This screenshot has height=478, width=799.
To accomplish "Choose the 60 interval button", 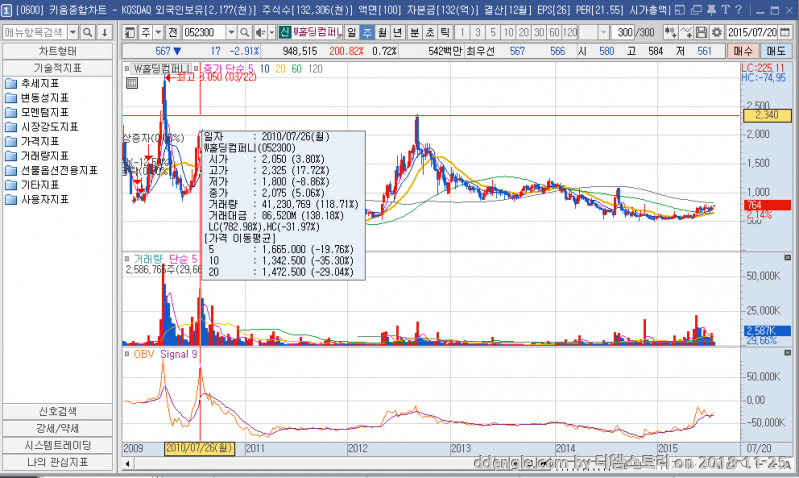I will pyautogui.click(x=554, y=33).
